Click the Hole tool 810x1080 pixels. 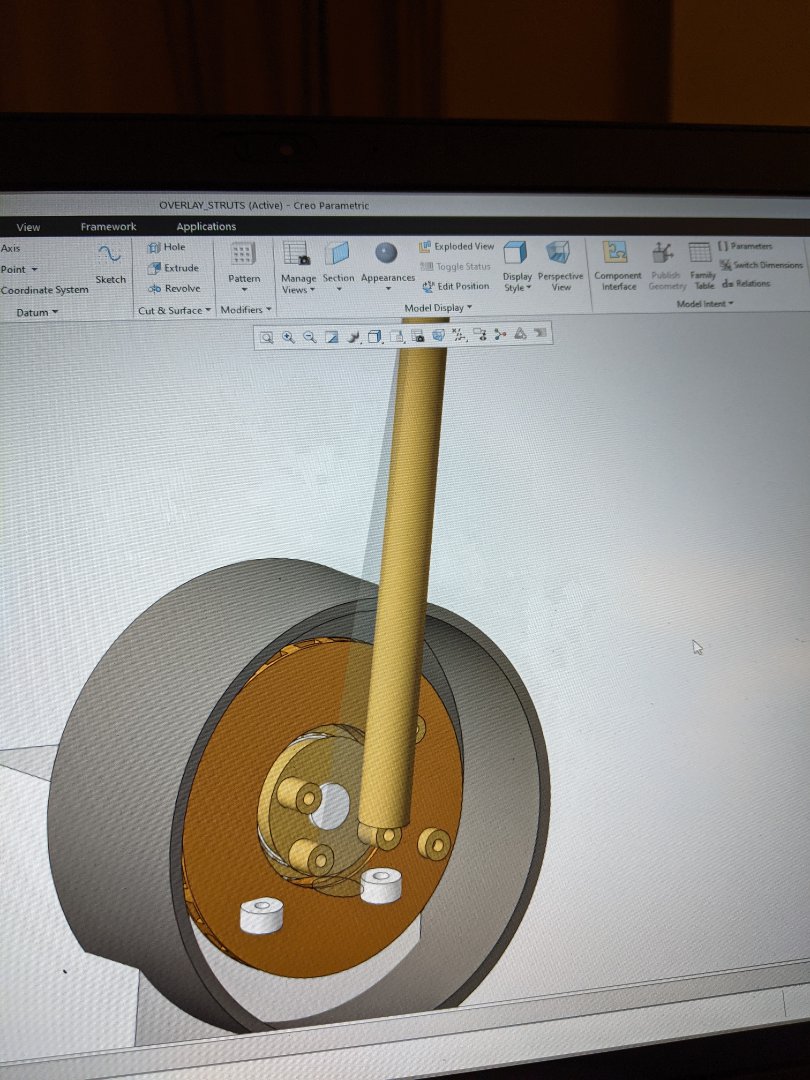tap(167, 247)
